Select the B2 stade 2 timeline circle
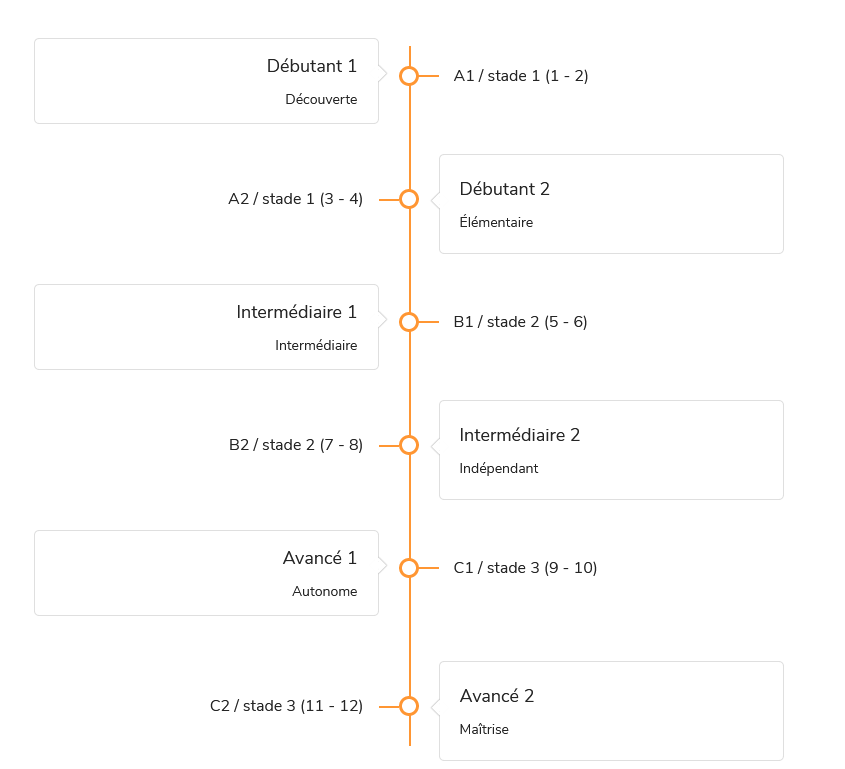 tap(409, 445)
